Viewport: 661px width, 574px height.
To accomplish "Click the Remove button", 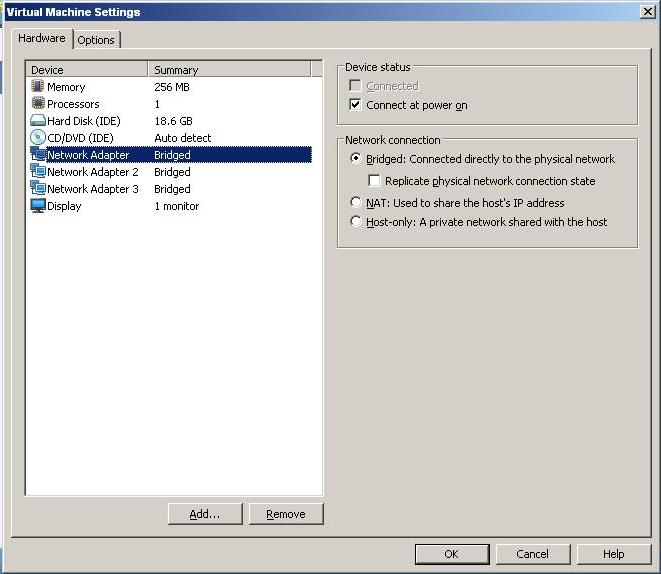I will coord(286,514).
